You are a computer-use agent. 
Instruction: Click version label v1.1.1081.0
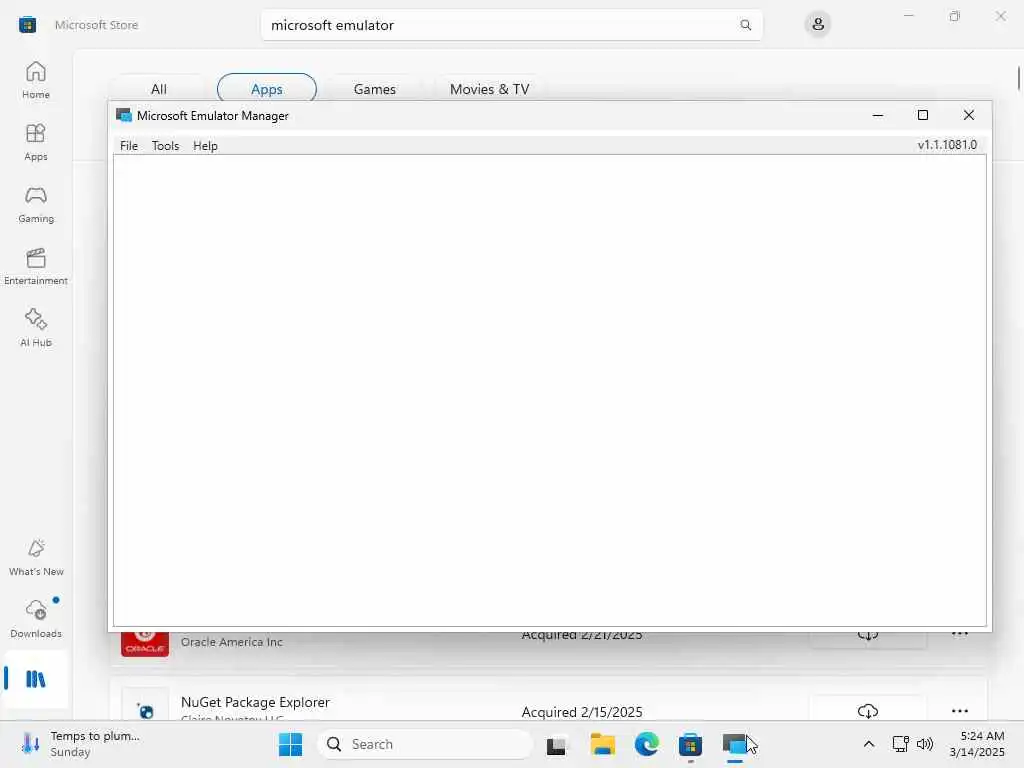(x=947, y=145)
